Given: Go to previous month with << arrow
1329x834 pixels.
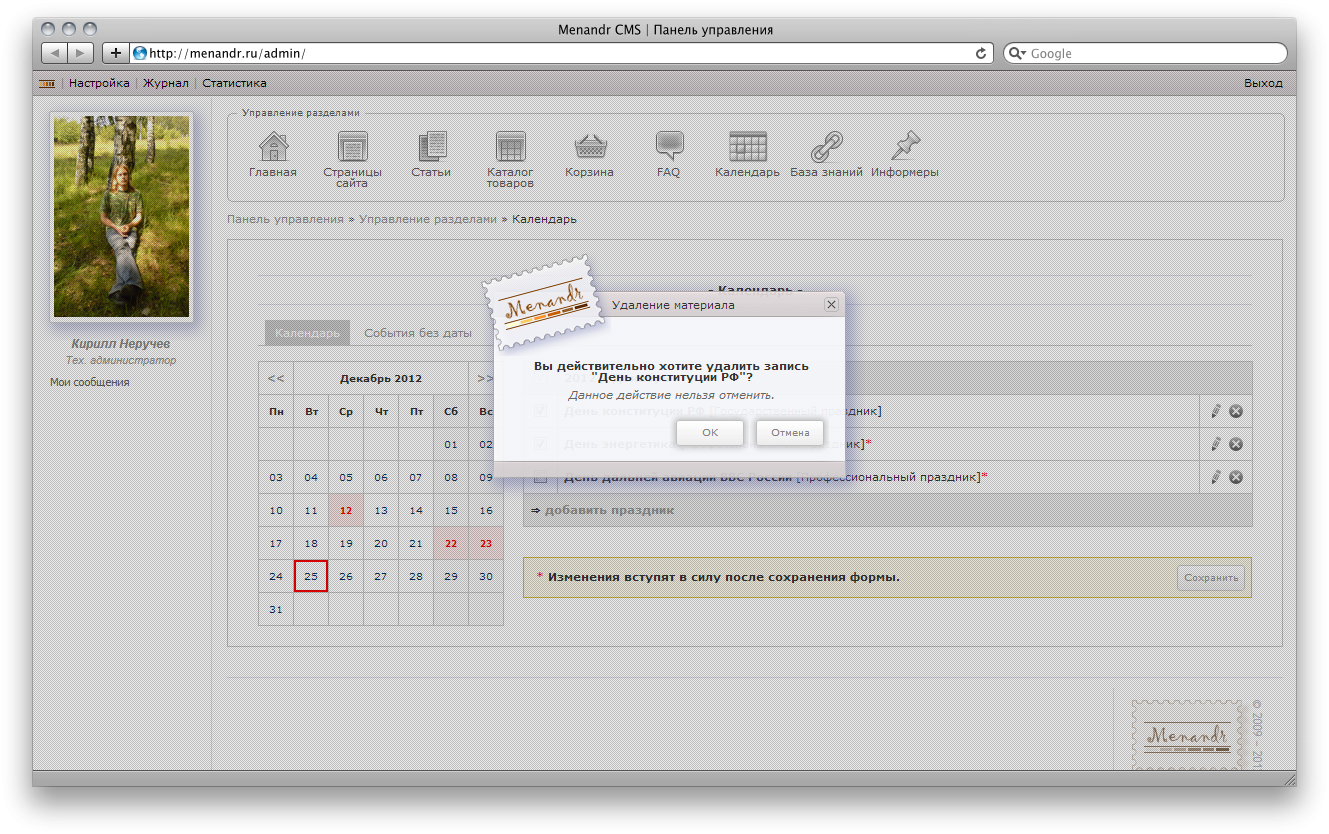Looking at the screenshot, I should click(x=276, y=379).
